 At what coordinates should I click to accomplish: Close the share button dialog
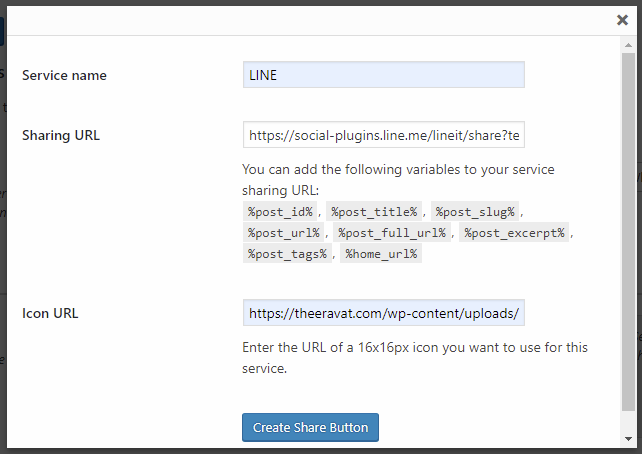[x=622, y=20]
